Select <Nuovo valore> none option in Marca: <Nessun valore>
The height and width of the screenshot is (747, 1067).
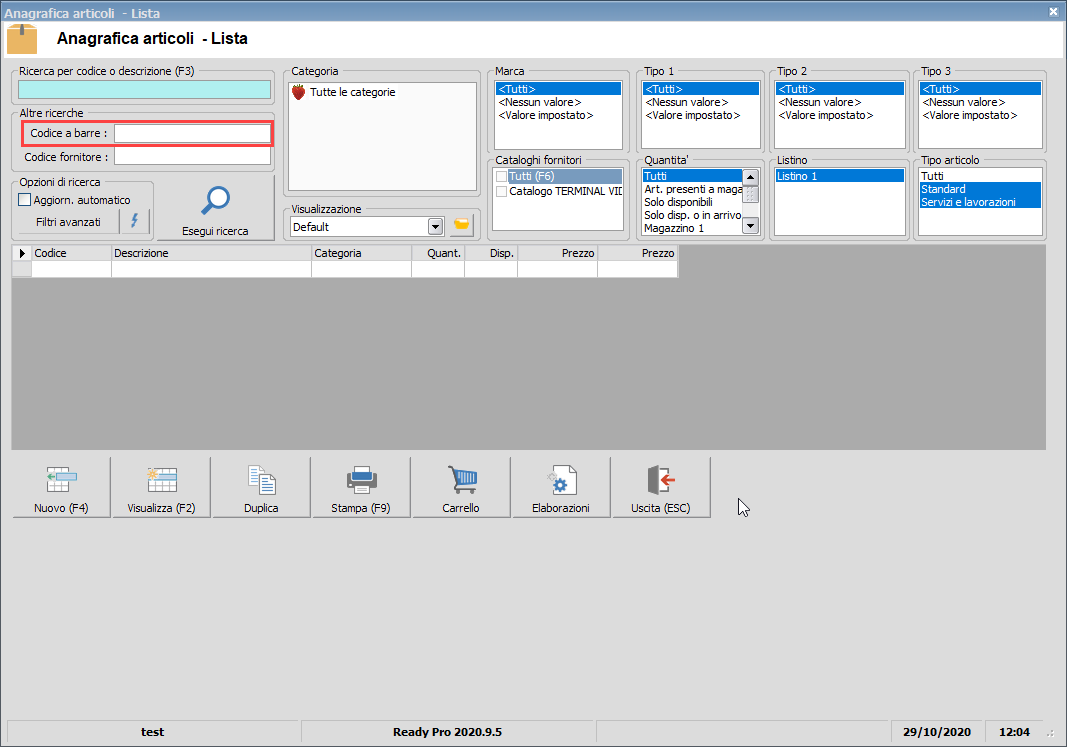558,102
